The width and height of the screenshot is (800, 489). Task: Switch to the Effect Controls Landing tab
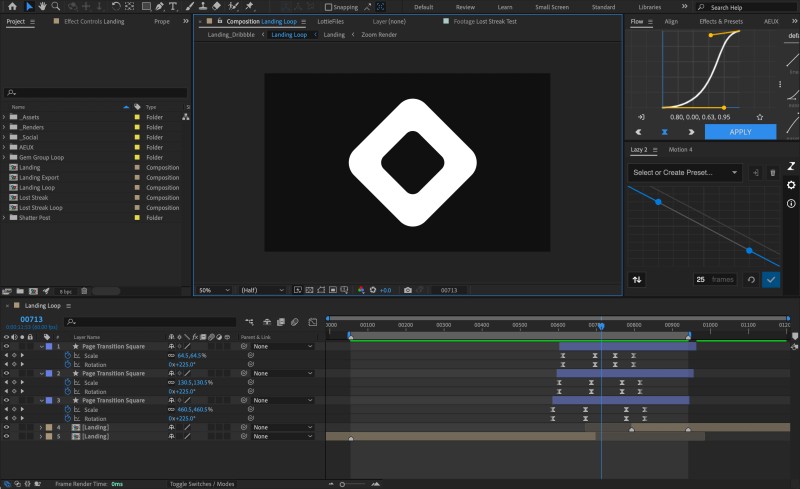(x=94, y=21)
